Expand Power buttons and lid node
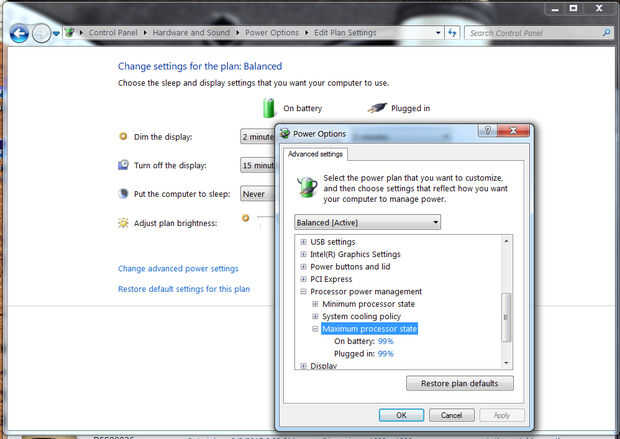The height and width of the screenshot is (439, 620). (303, 267)
